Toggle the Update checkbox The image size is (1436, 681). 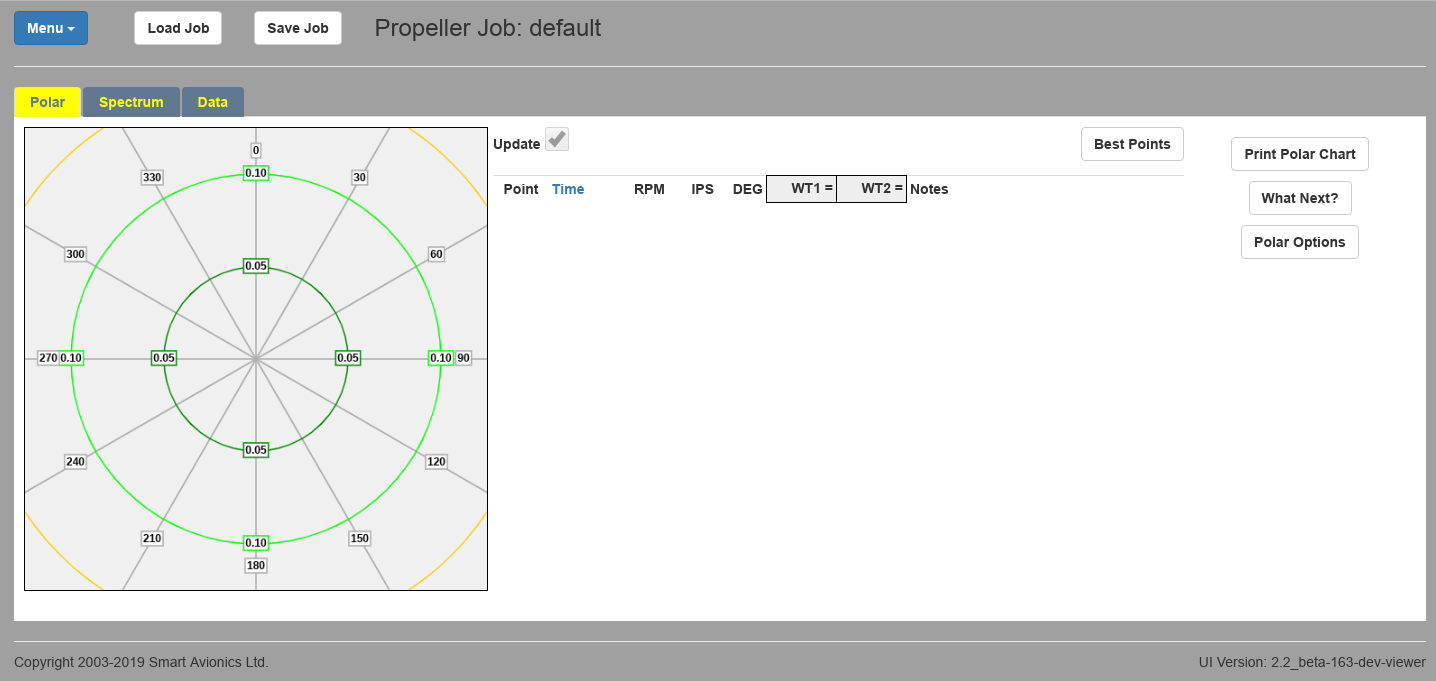557,140
